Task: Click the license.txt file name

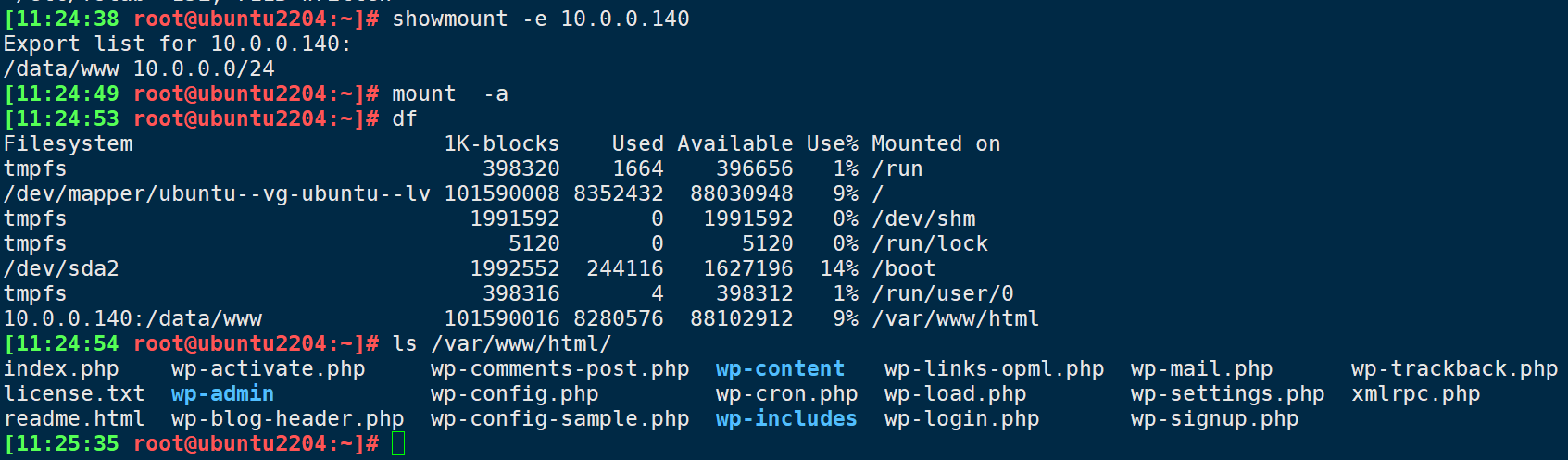Action: point(74,393)
